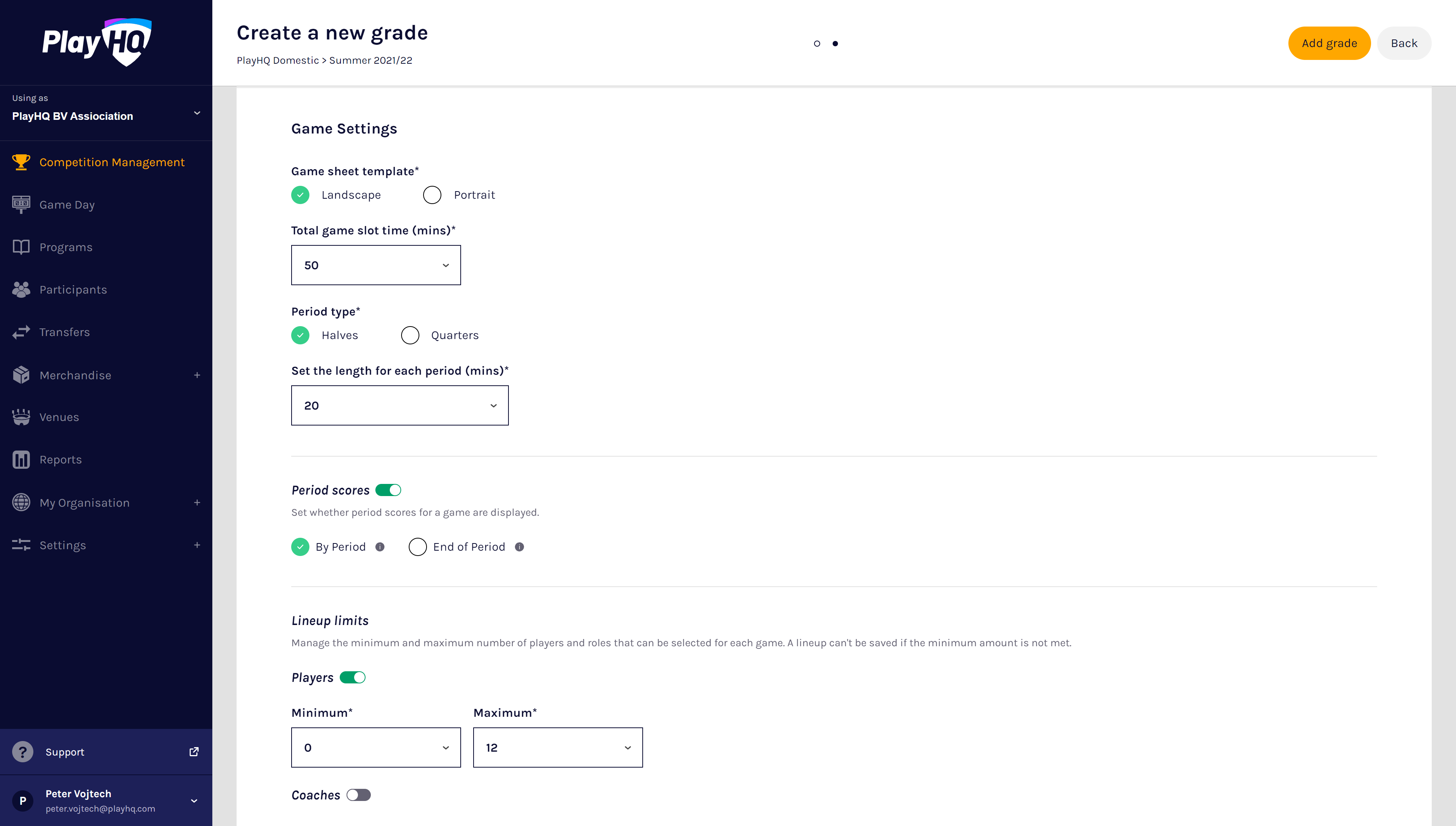This screenshot has width=1456, height=826.
Task: Open Reports page
Action: [x=61, y=460]
